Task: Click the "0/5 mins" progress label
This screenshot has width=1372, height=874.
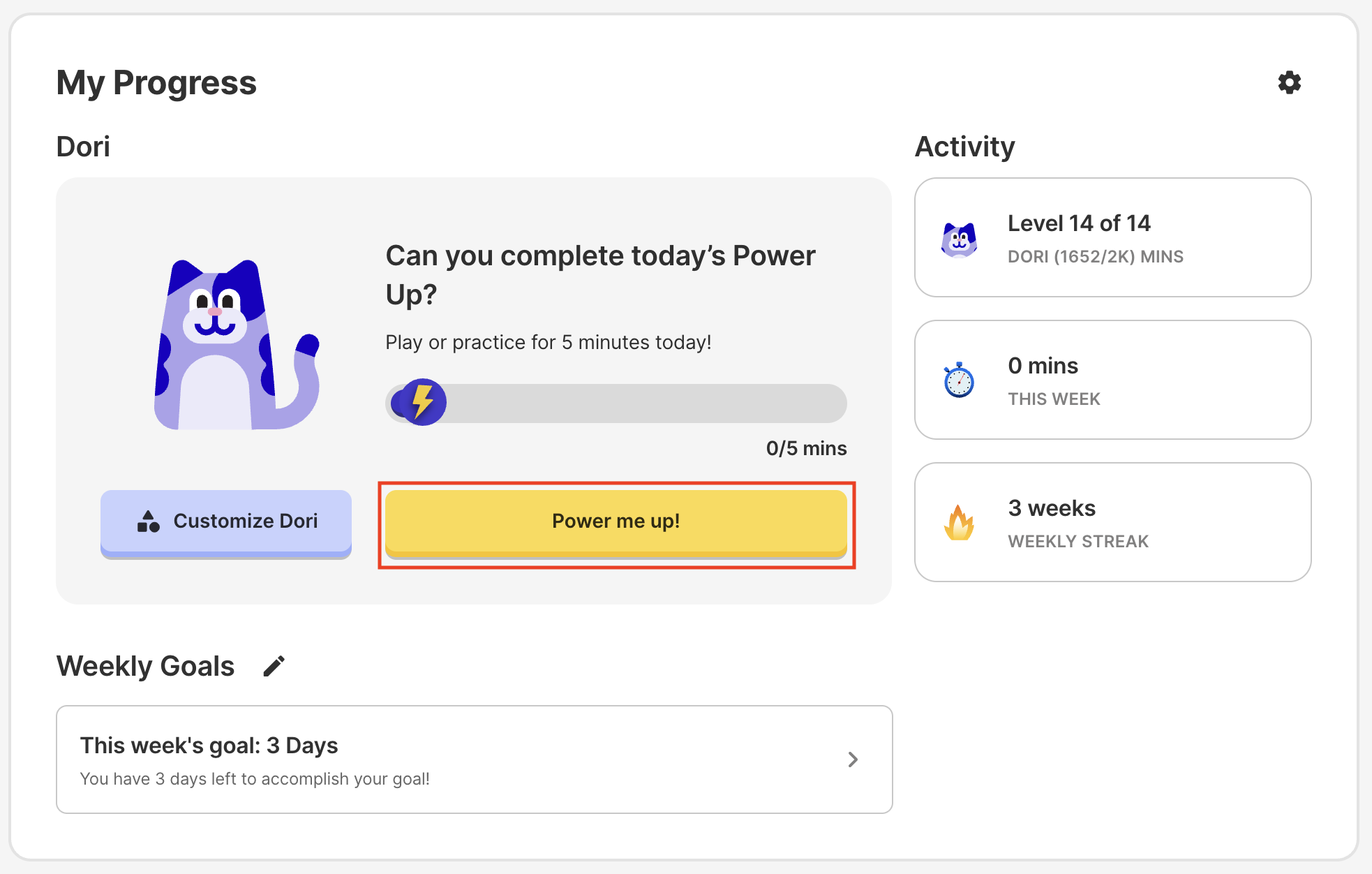Action: coord(806,448)
